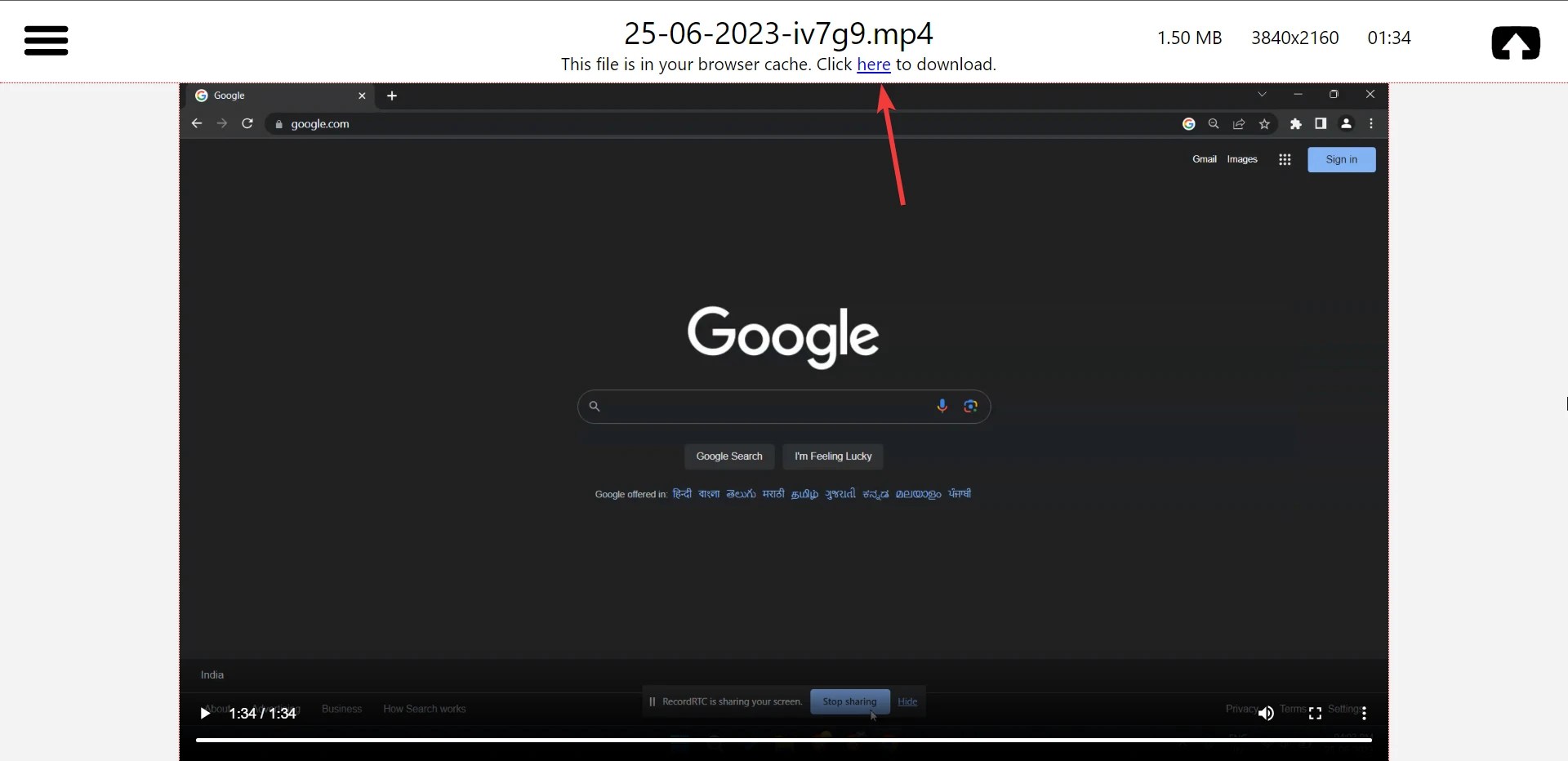Open the video player's three-dot Settings menu
This screenshot has height=761, width=1568.
pyautogui.click(x=1365, y=713)
